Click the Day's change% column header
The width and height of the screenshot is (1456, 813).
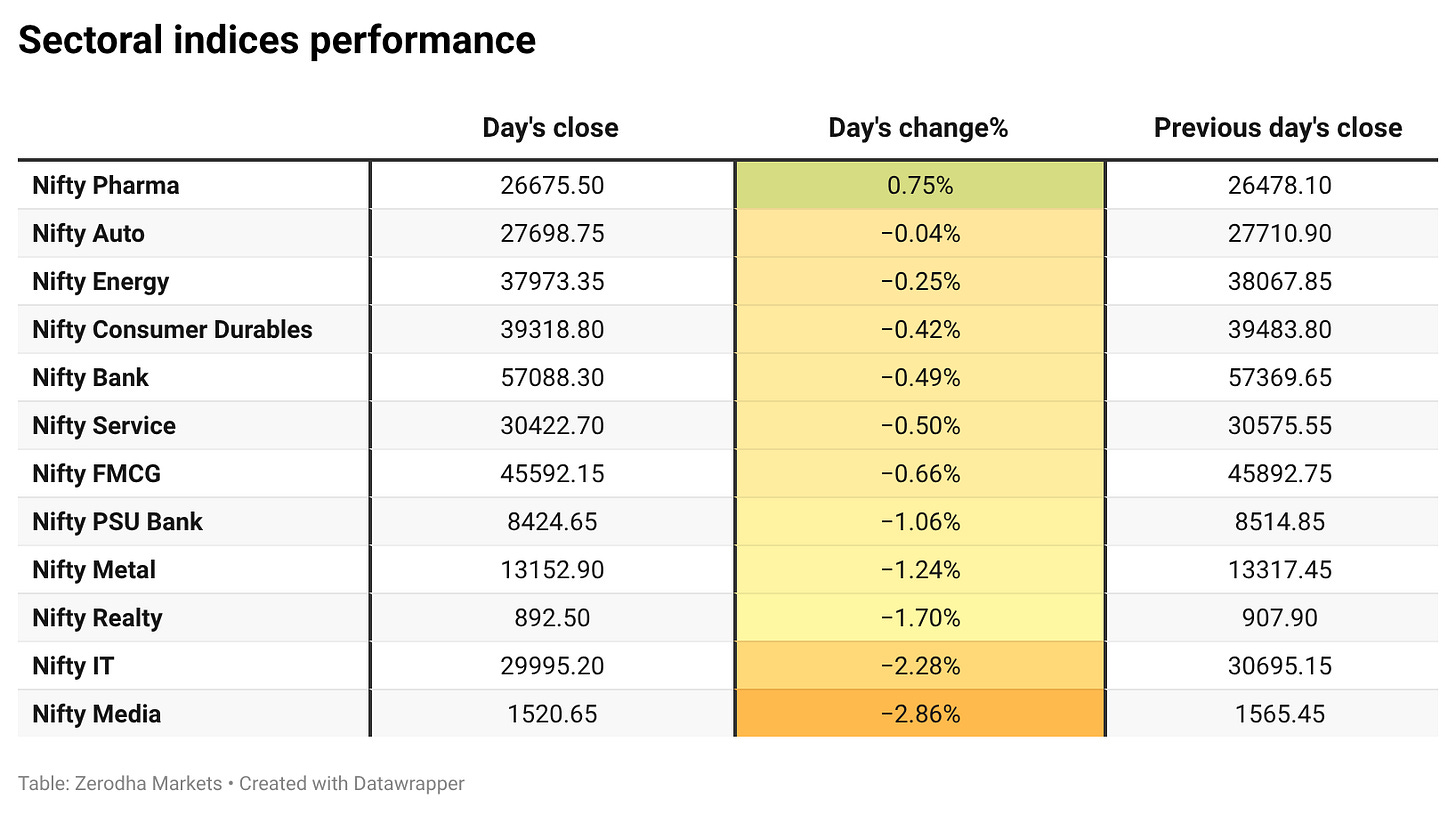click(918, 128)
